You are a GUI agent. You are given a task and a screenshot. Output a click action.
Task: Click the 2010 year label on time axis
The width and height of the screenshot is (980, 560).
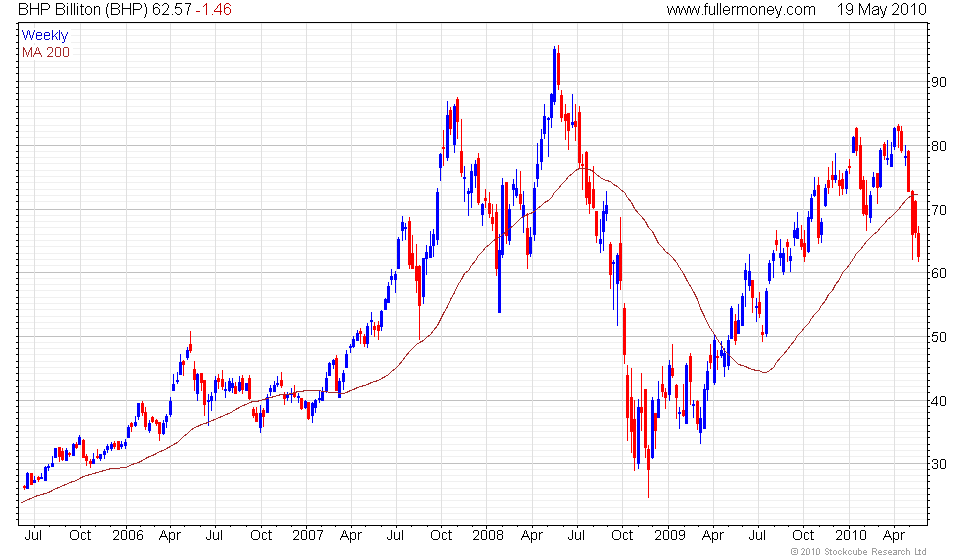[851, 536]
